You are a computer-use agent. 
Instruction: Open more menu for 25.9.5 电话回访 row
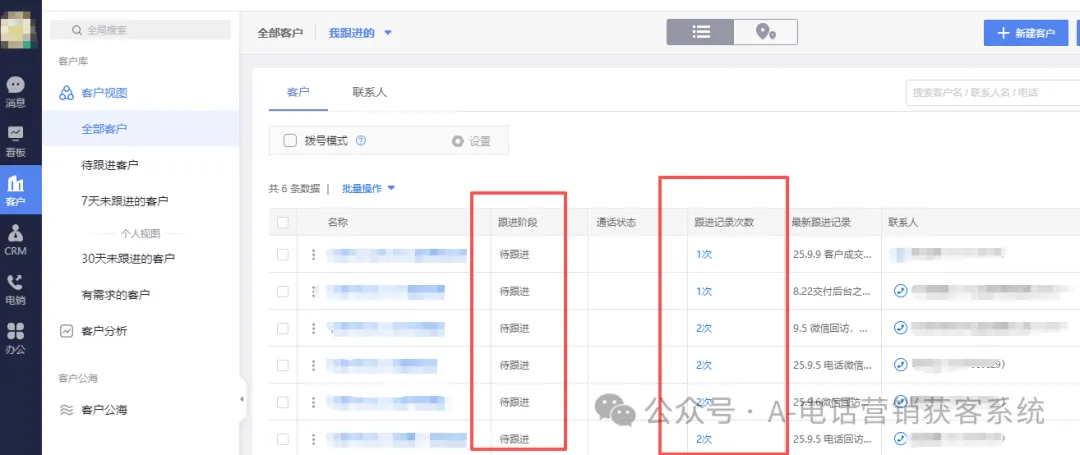coord(313,438)
